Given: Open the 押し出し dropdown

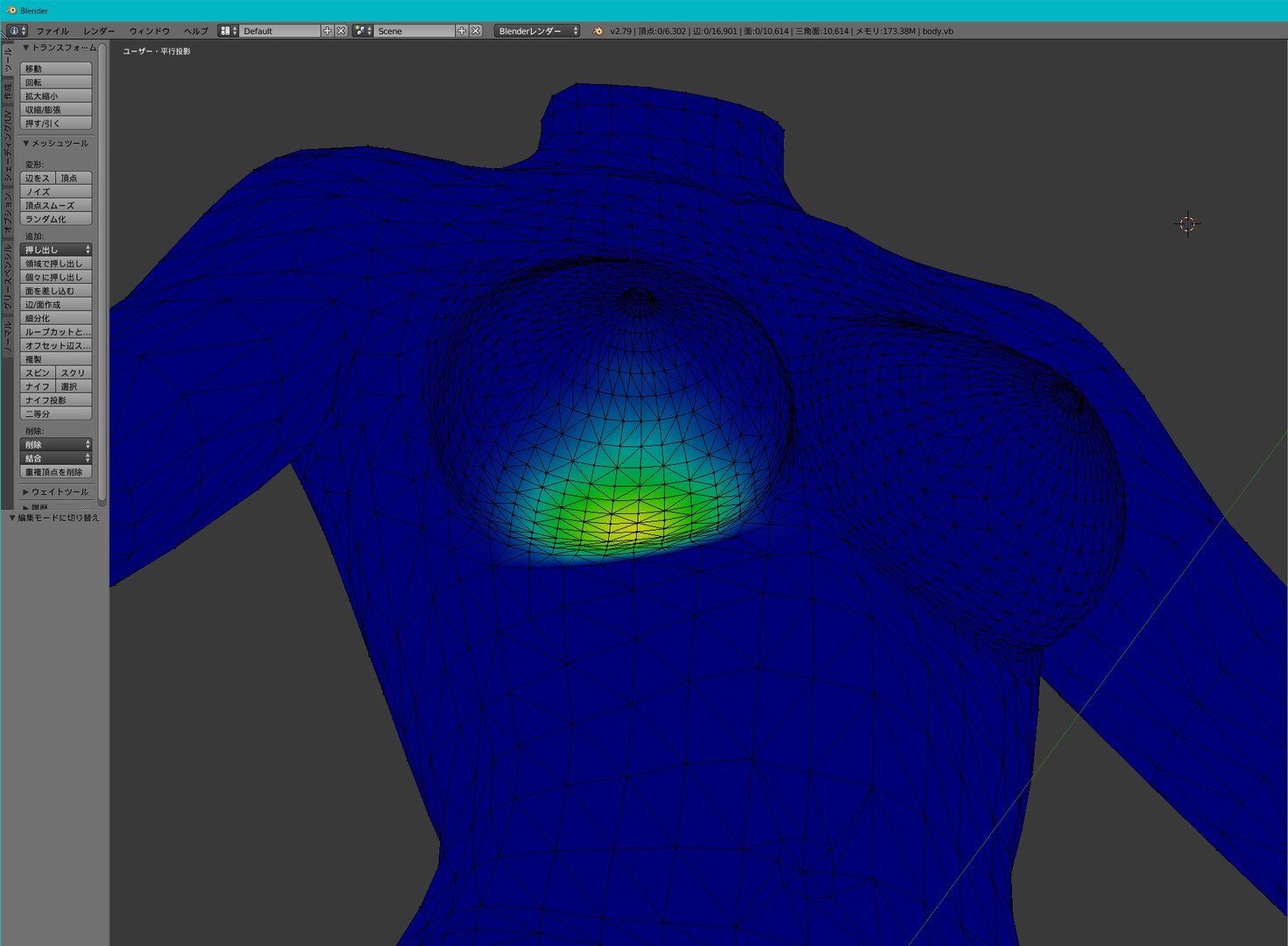Looking at the screenshot, I should tap(56, 250).
